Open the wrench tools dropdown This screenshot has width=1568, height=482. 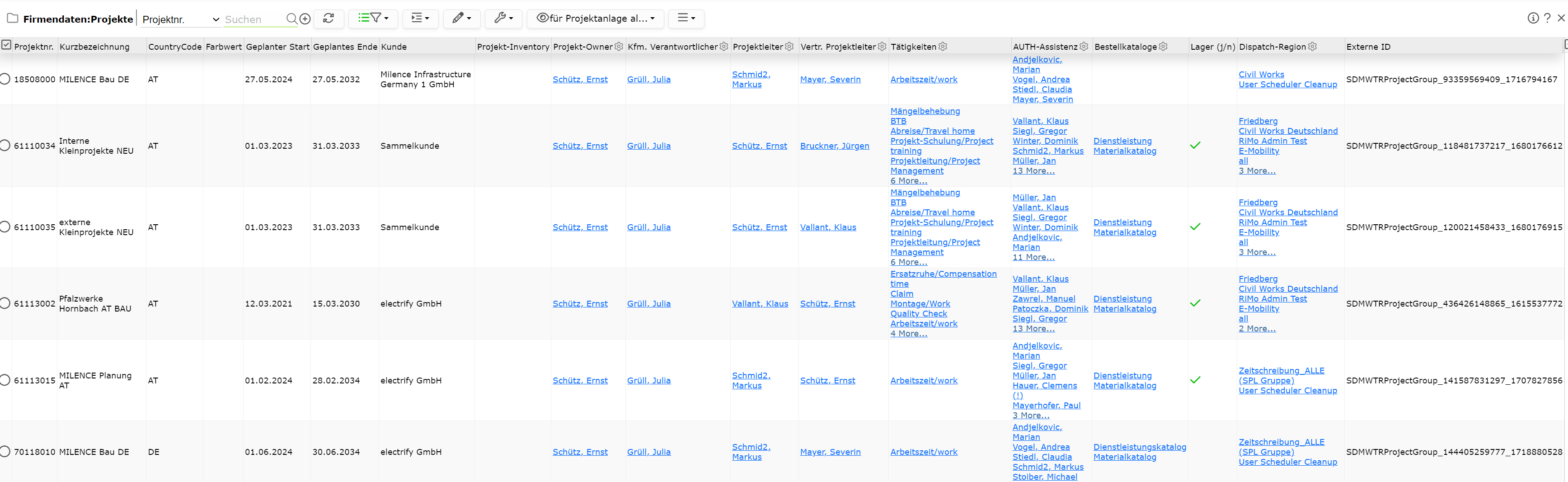pos(503,18)
